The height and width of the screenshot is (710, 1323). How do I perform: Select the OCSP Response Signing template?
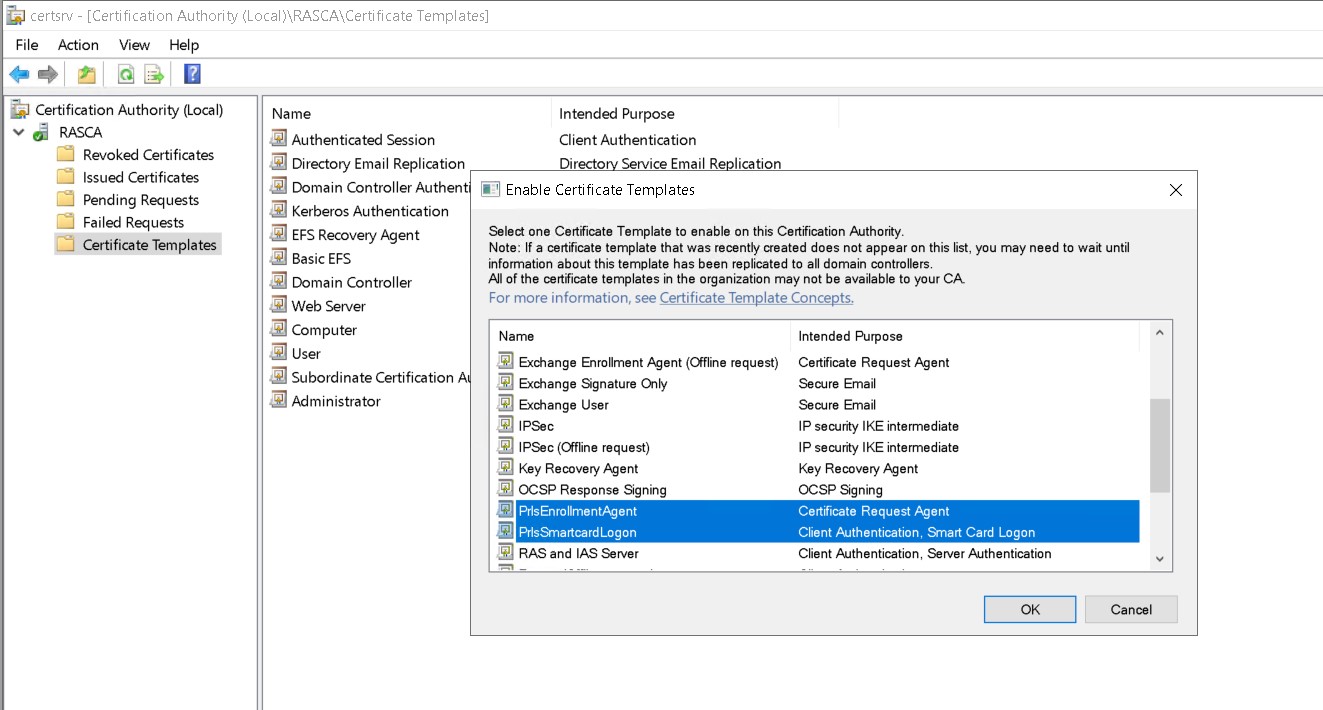pos(592,490)
